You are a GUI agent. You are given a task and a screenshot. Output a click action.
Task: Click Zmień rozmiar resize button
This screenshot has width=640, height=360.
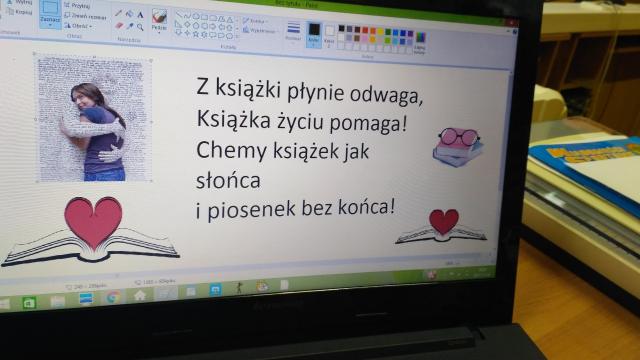[85, 16]
